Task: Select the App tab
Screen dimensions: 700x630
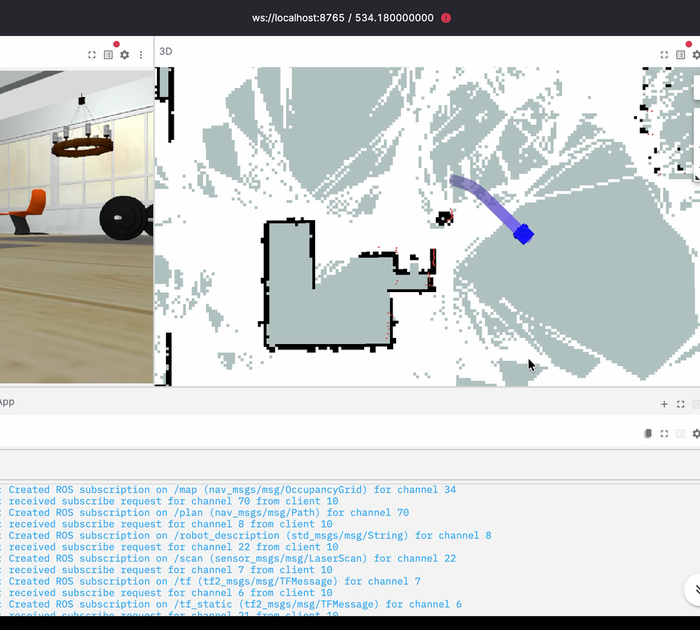Action: point(7,402)
